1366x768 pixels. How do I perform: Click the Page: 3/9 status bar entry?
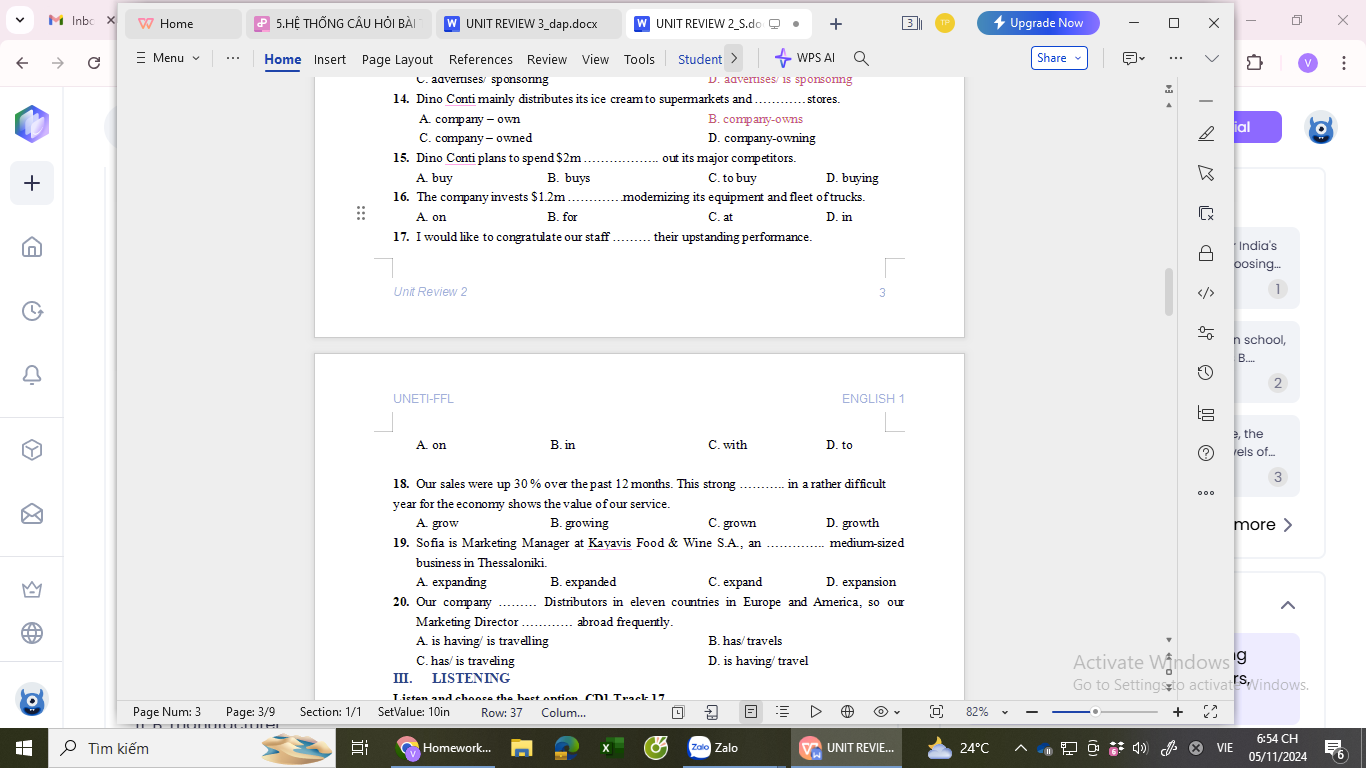pyautogui.click(x=250, y=712)
